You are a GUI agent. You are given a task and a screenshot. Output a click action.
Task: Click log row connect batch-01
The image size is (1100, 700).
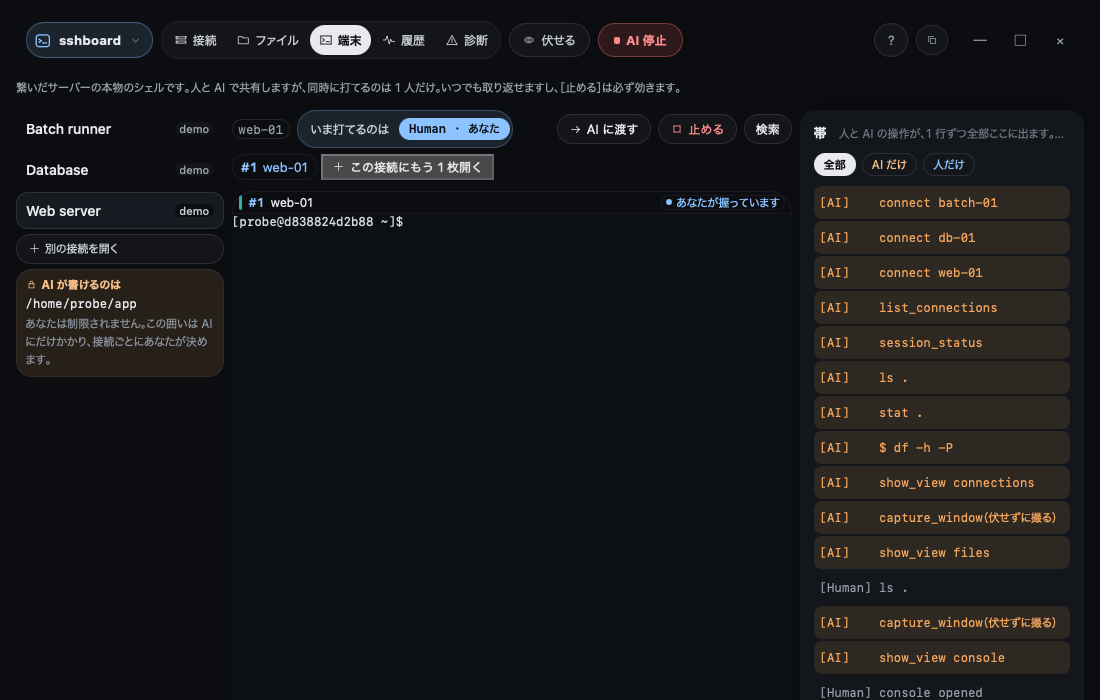click(941, 203)
